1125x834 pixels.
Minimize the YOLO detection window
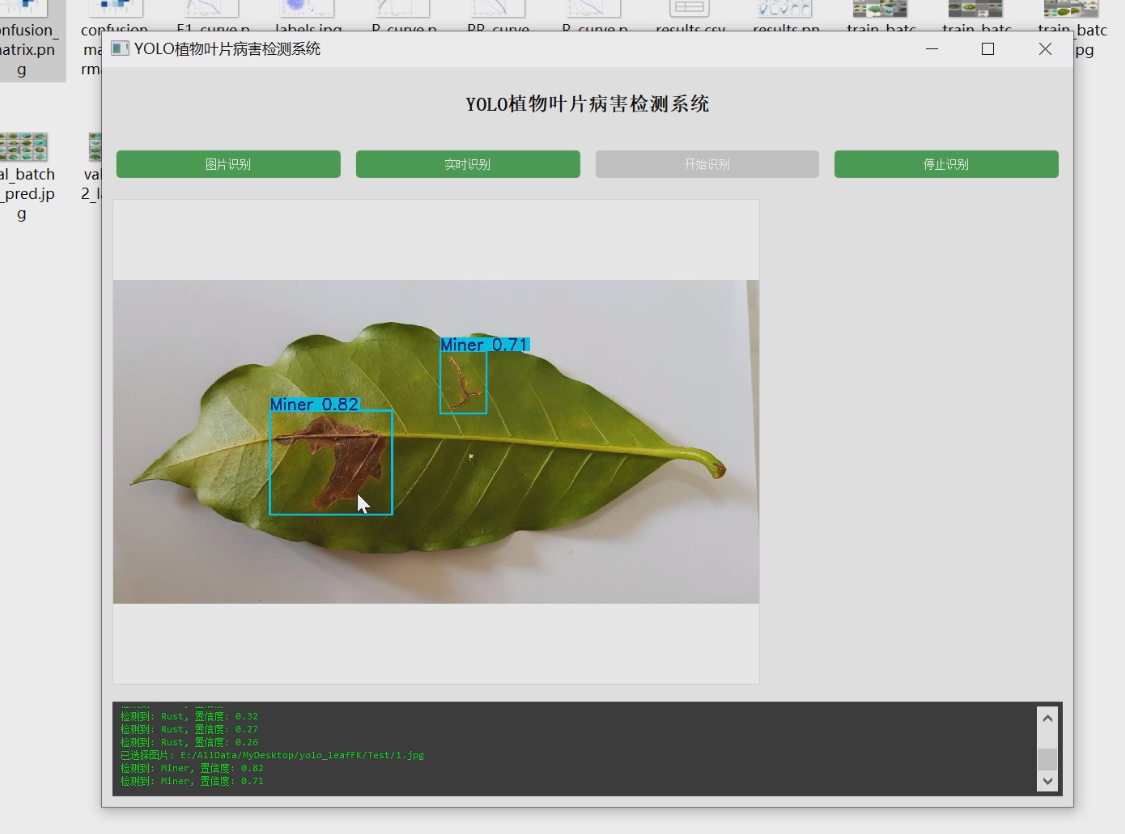(932, 49)
